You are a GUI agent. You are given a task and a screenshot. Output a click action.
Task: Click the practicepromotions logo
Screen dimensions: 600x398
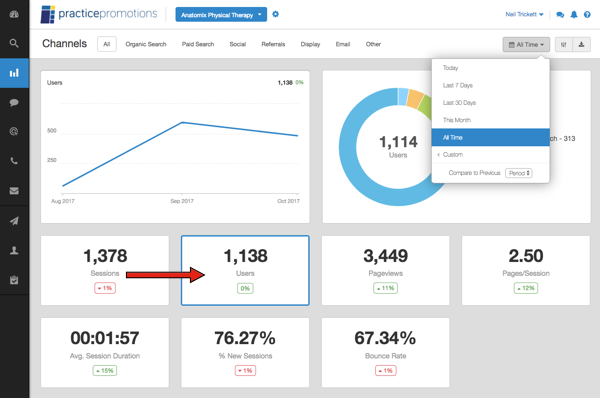pos(99,15)
